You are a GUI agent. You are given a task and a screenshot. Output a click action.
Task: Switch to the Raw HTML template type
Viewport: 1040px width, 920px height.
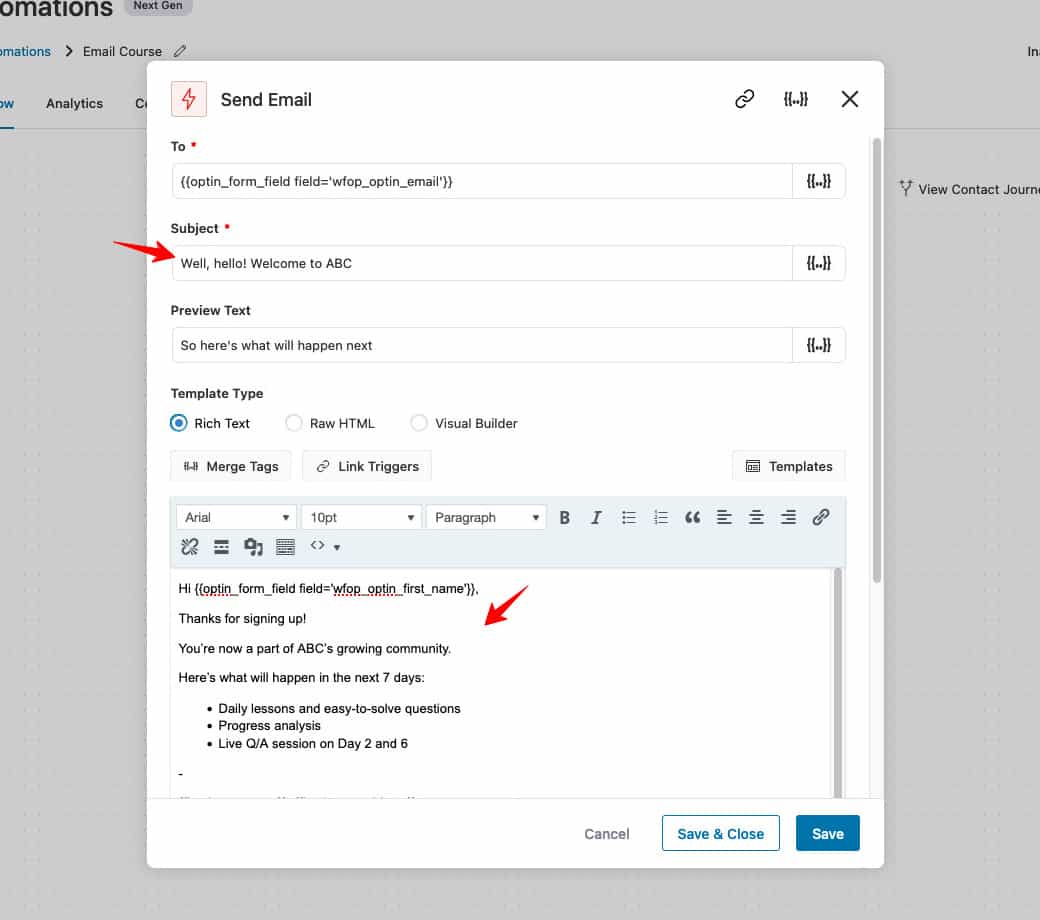point(294,423)
